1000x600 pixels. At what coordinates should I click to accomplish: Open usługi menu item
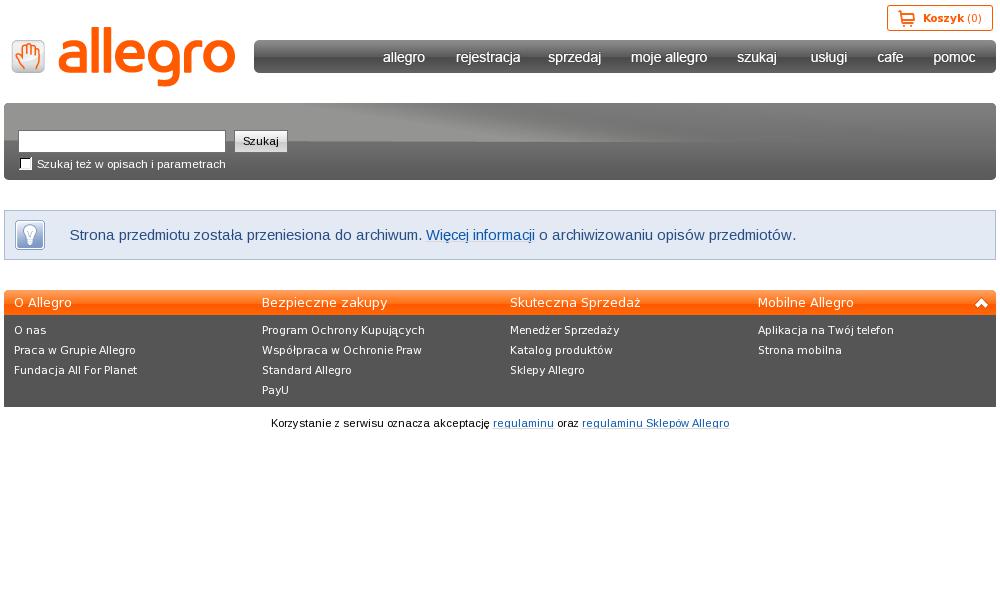click(828, 57)
